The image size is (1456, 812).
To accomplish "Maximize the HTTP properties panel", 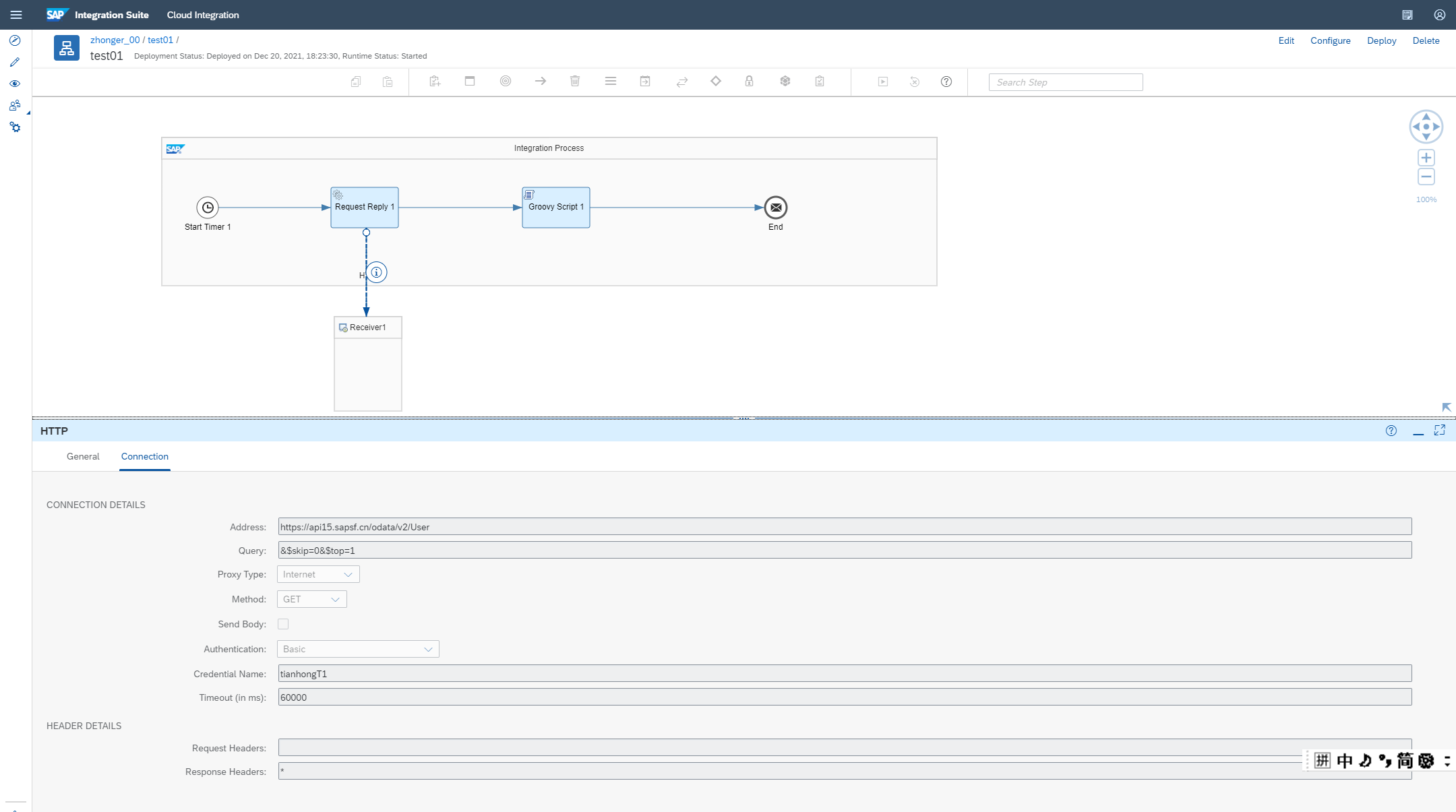I will point(1440,431).
